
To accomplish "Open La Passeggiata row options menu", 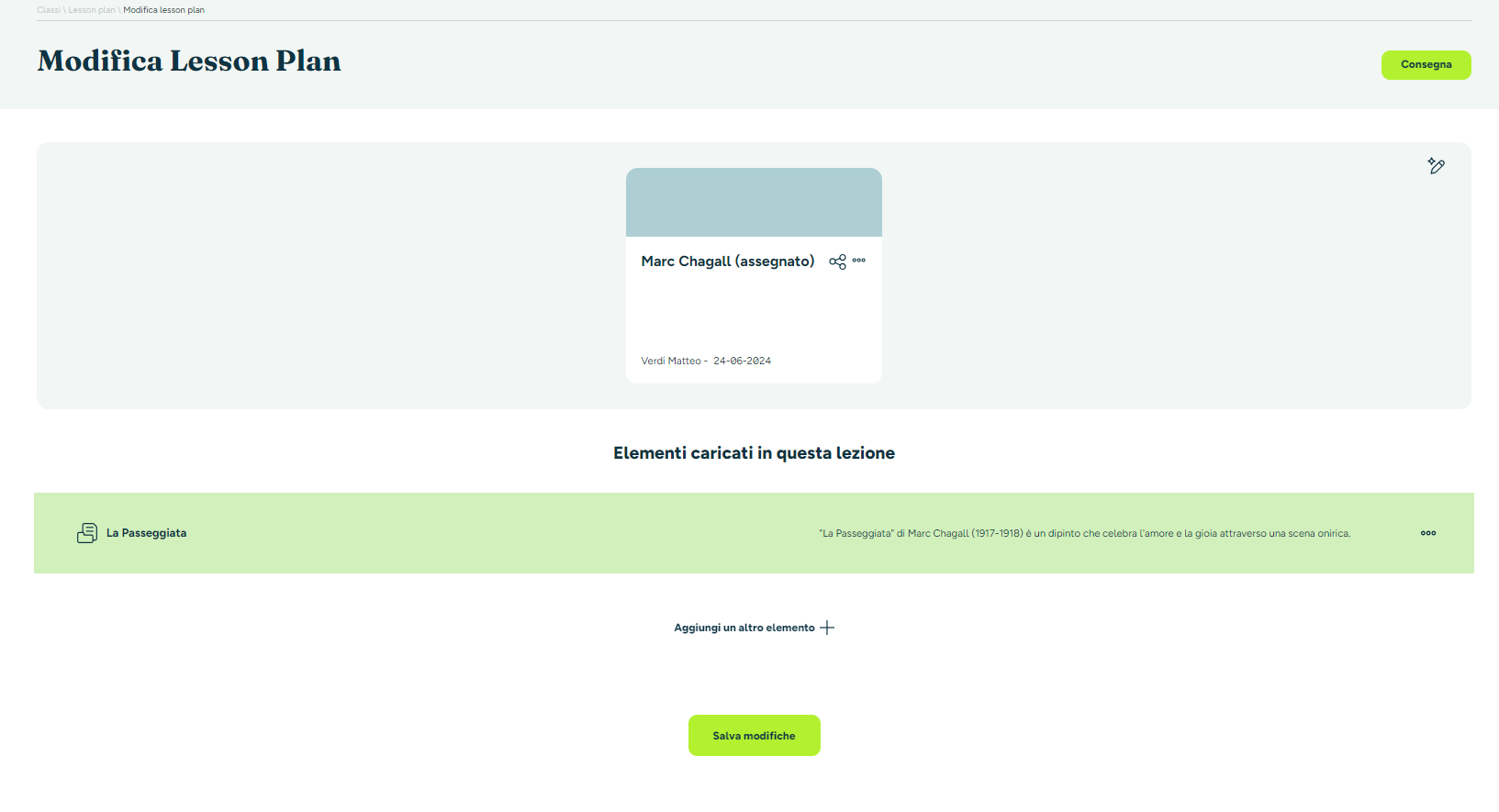I will (1428, 533).
